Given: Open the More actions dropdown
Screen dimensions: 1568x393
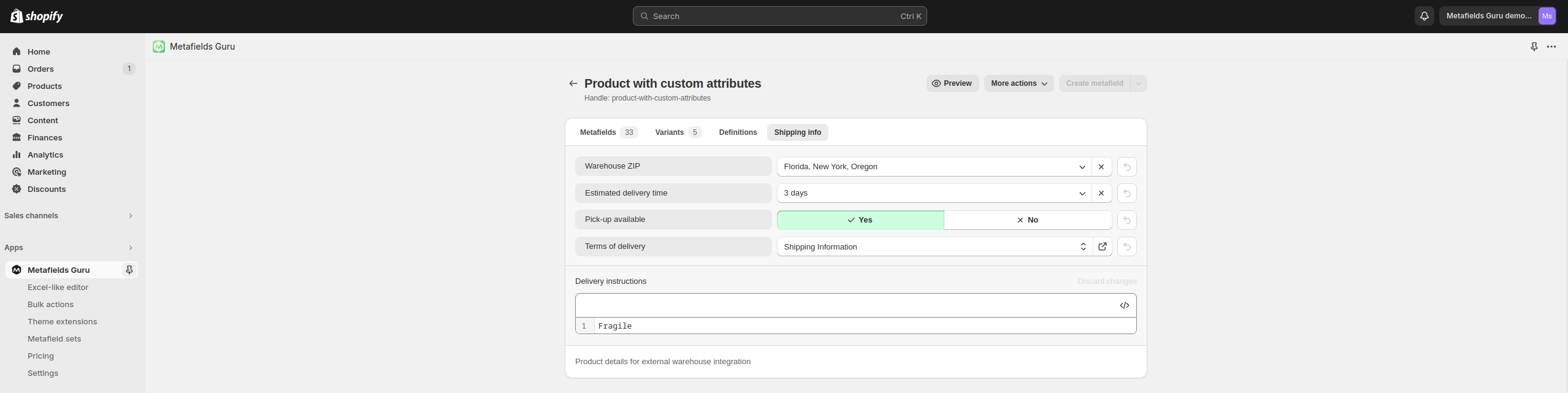Looking at the screenshot, I should tap(1019, 83).
